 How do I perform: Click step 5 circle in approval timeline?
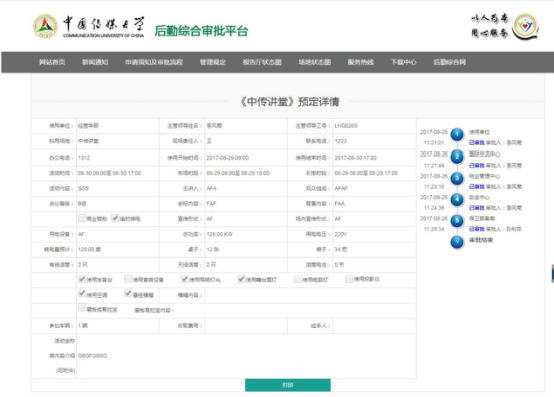[457, 221]
